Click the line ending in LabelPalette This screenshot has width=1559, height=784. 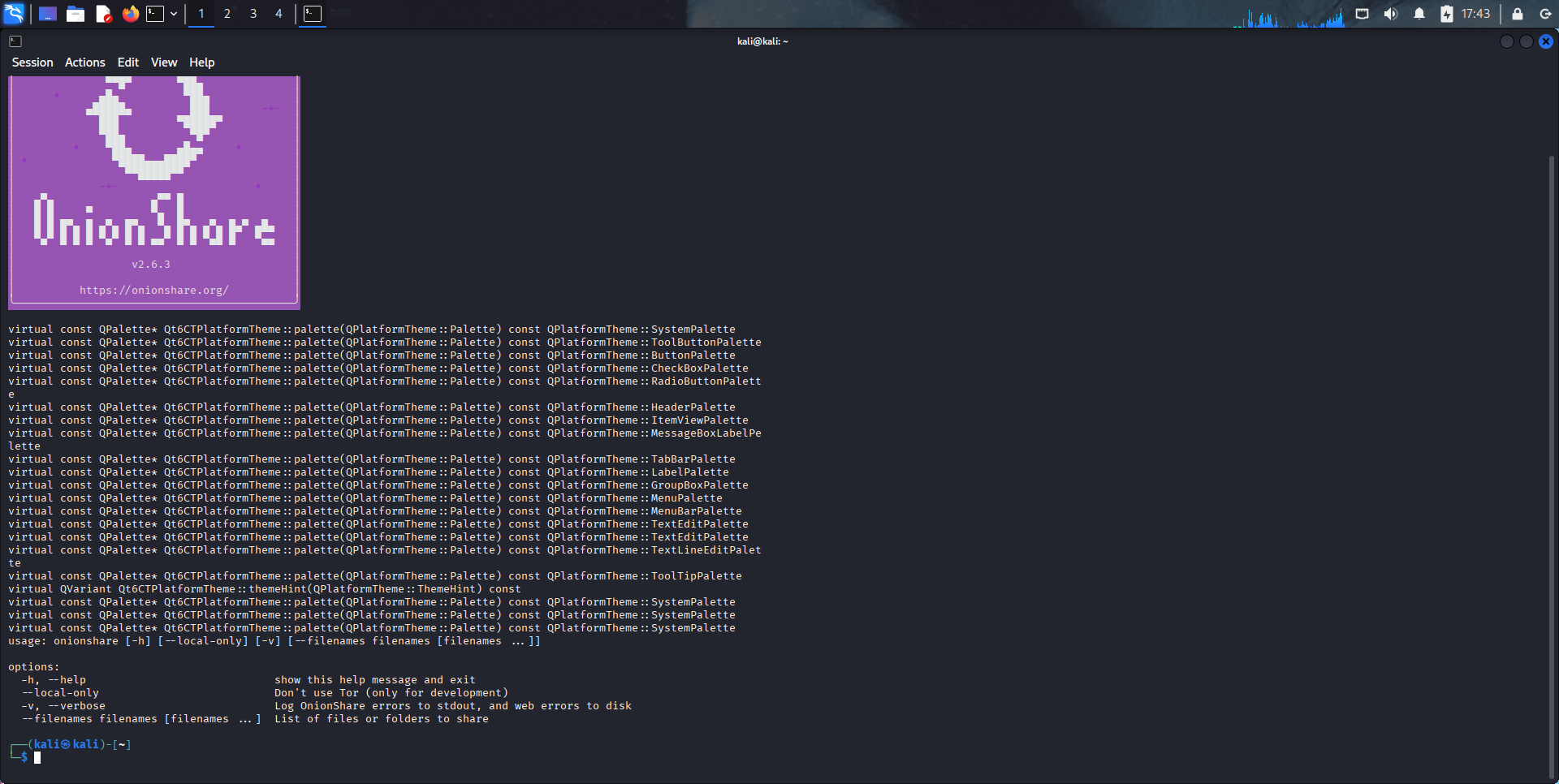click(x=369, y=472)
